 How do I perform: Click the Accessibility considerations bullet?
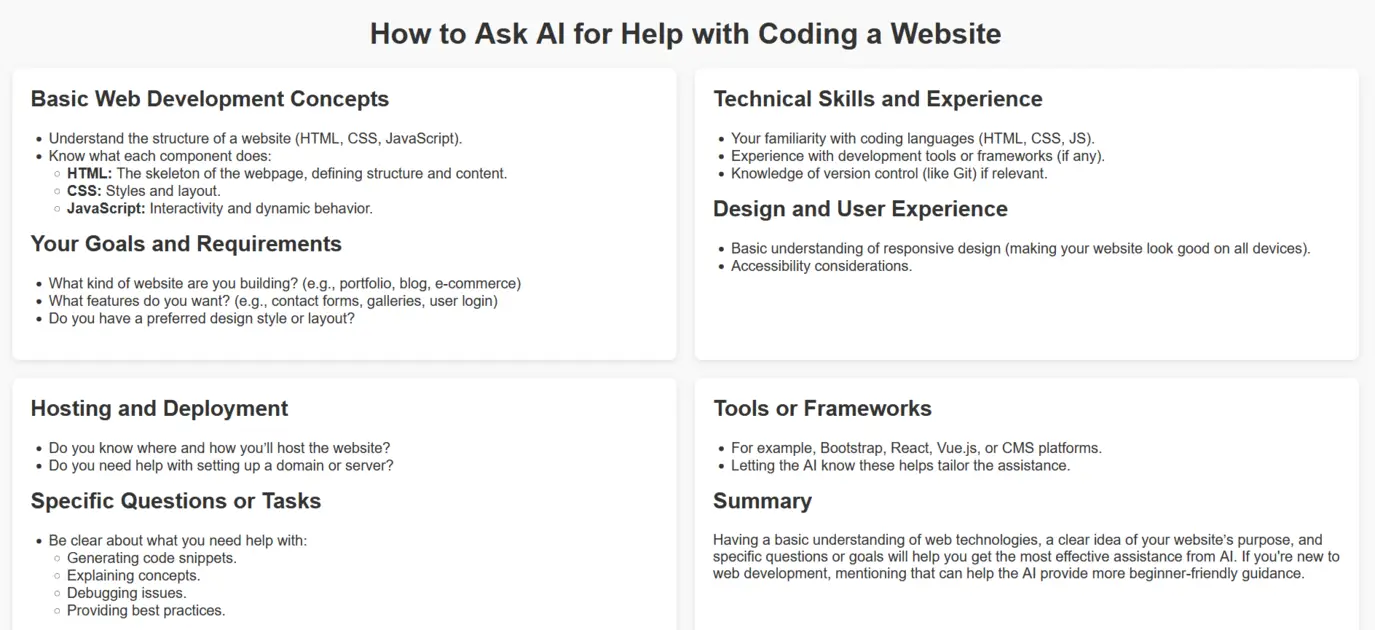[x=821, y=266]
